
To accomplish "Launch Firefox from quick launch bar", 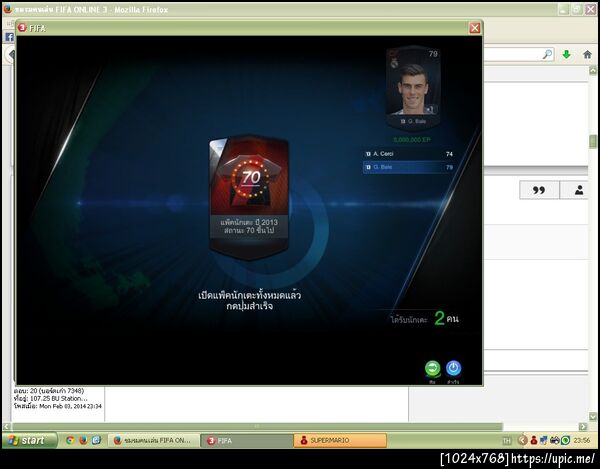I will click(83, 440).
